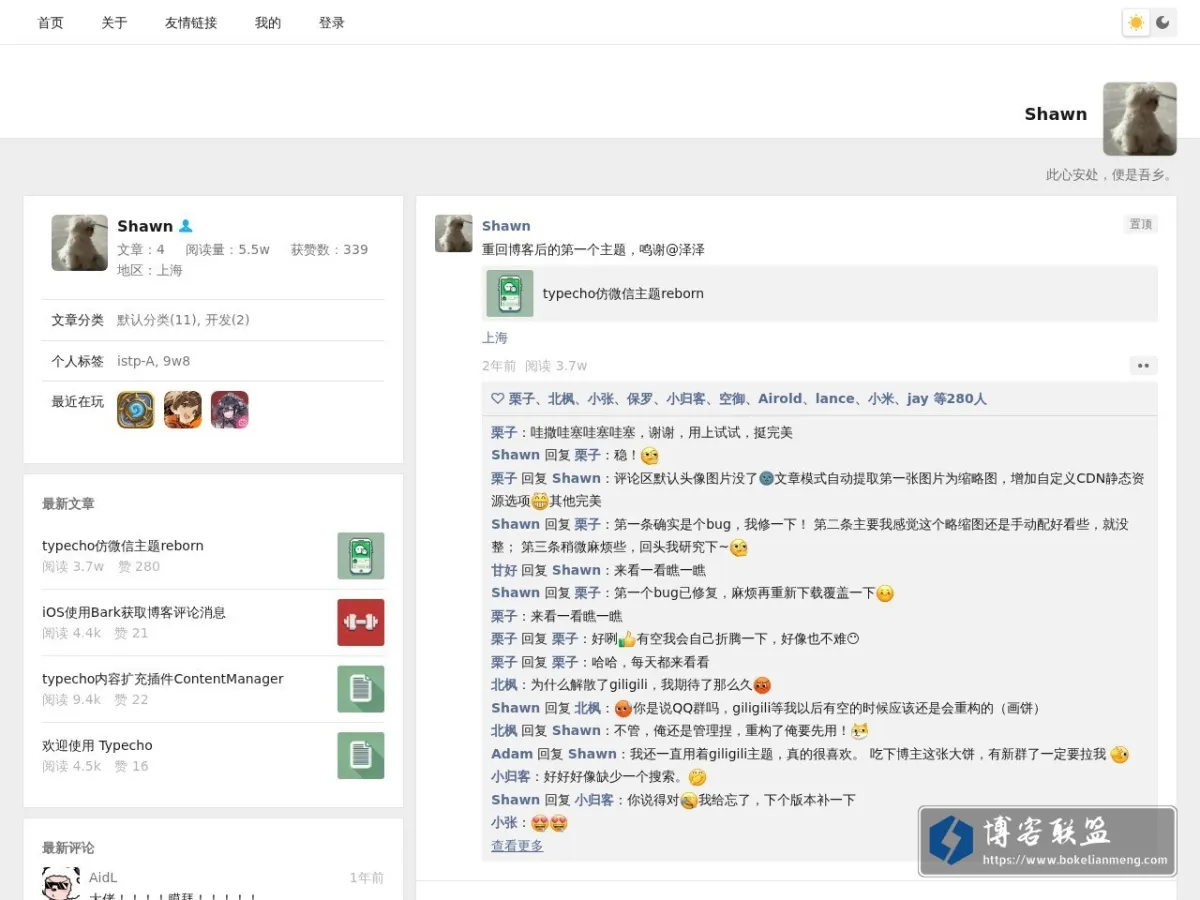Open the 开发(2) category link
This screenshot has height=900, width=1200.
(227, 320)
